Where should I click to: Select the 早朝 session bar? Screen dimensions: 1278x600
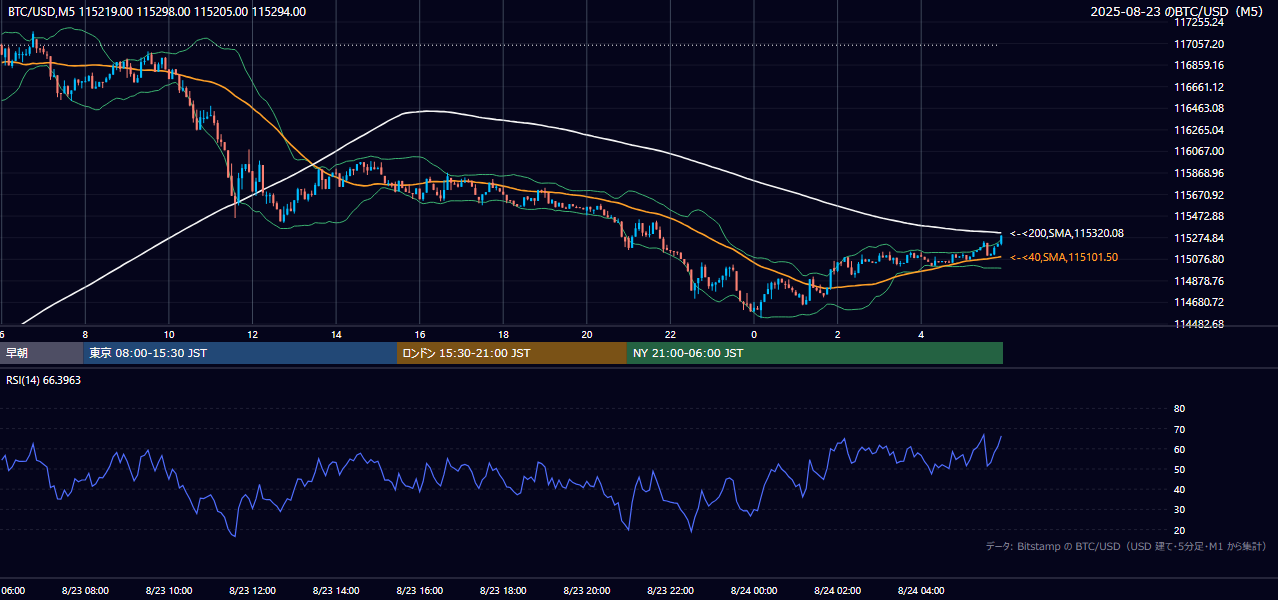pos(41,353)
